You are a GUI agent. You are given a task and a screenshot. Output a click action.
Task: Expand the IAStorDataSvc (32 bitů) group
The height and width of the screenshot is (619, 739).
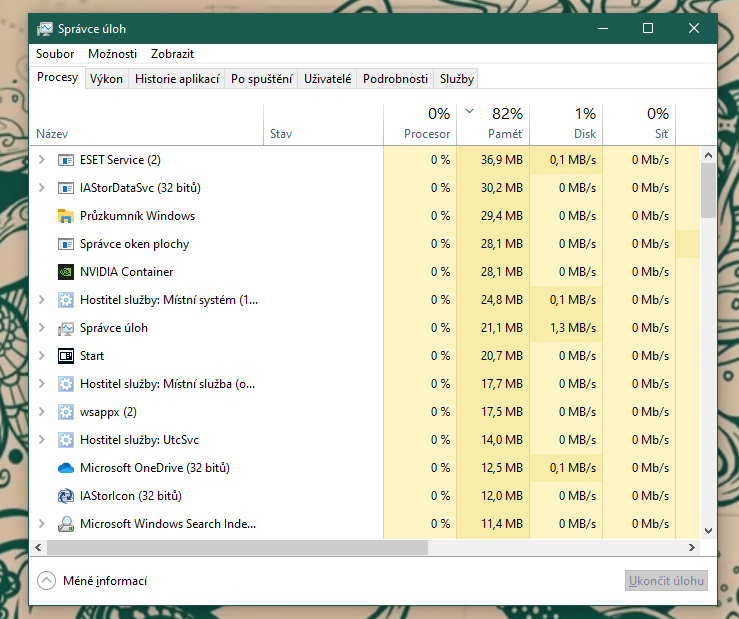[41, 188]
